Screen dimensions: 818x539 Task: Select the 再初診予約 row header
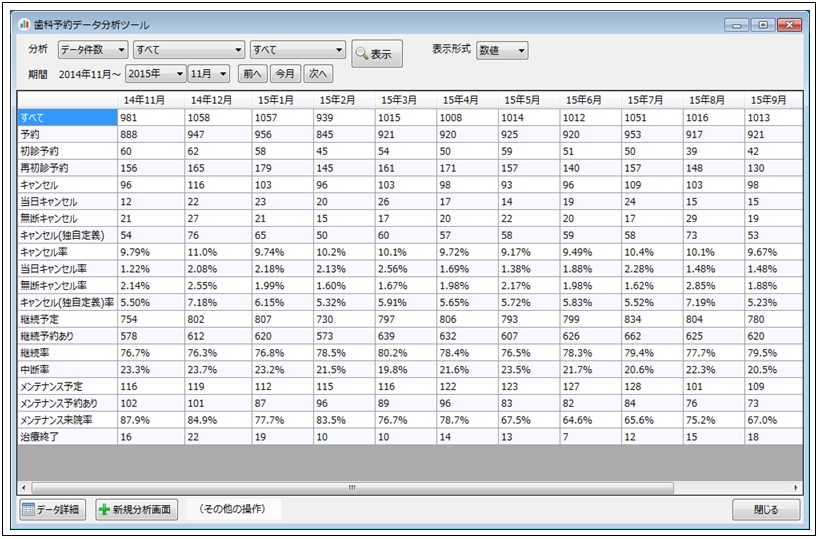(x=67, y=168)
